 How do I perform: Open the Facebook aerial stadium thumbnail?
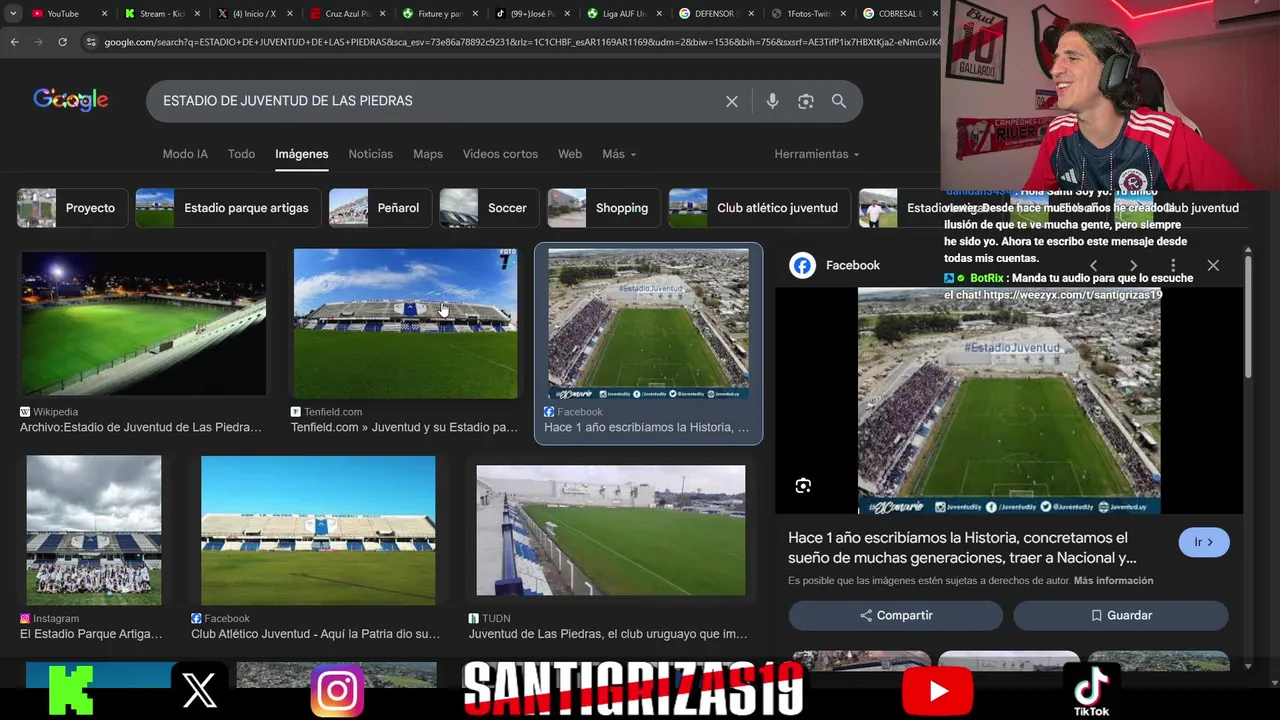[648, 324]
